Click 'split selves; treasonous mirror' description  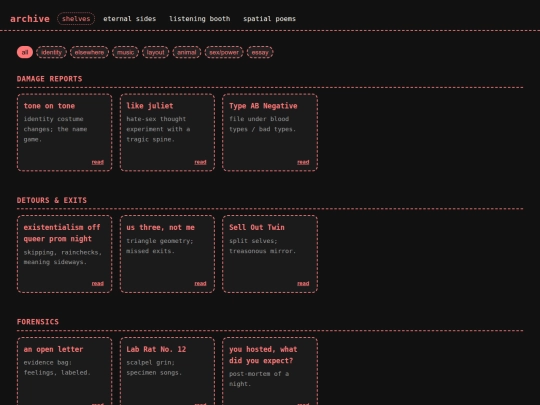[262, 246]
